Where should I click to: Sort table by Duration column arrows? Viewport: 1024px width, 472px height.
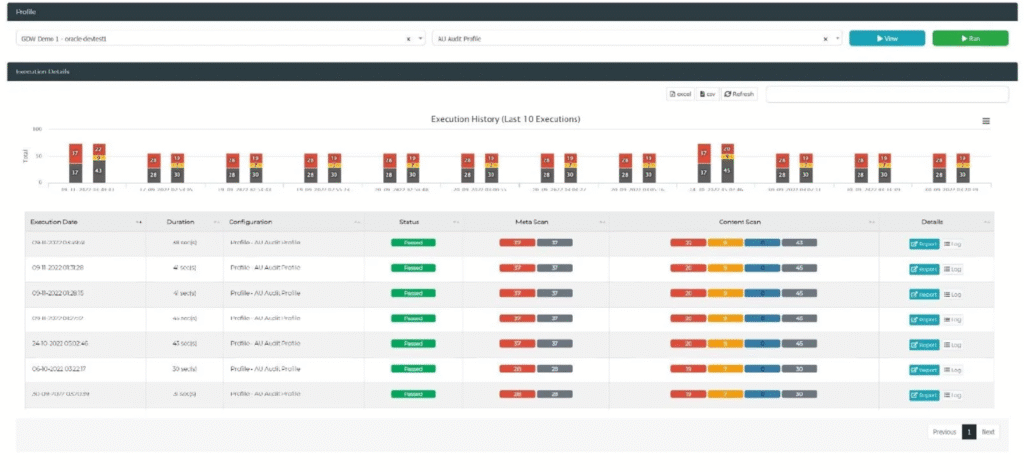[x=216, y=223]
